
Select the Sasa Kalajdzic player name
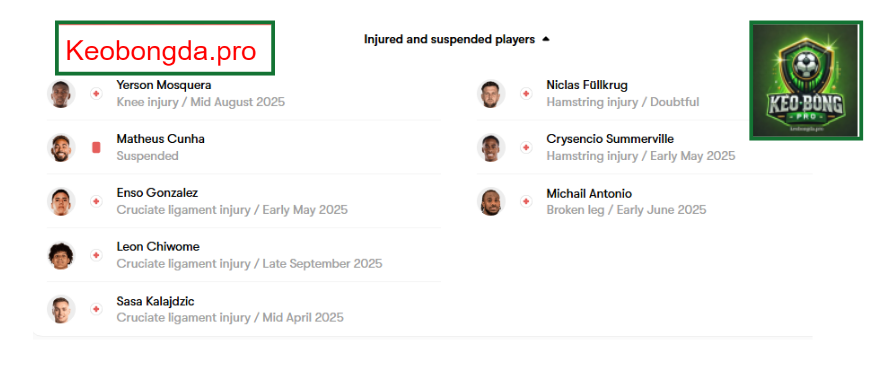156,301
